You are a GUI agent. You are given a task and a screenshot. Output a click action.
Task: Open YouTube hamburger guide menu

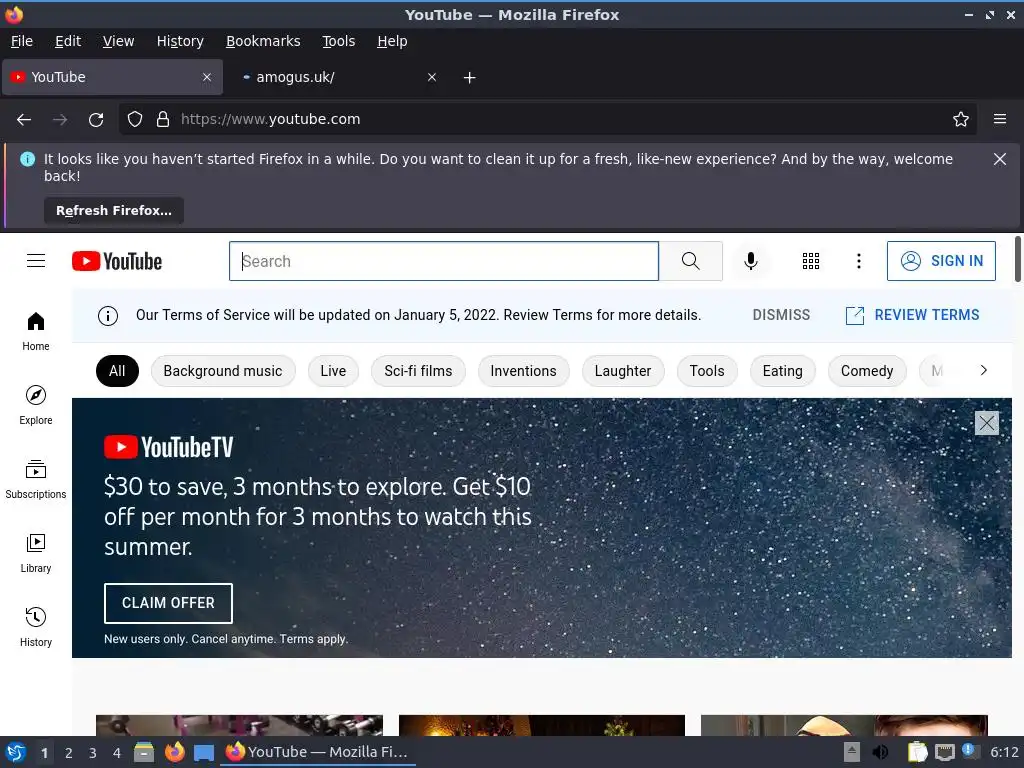[36, 261]
